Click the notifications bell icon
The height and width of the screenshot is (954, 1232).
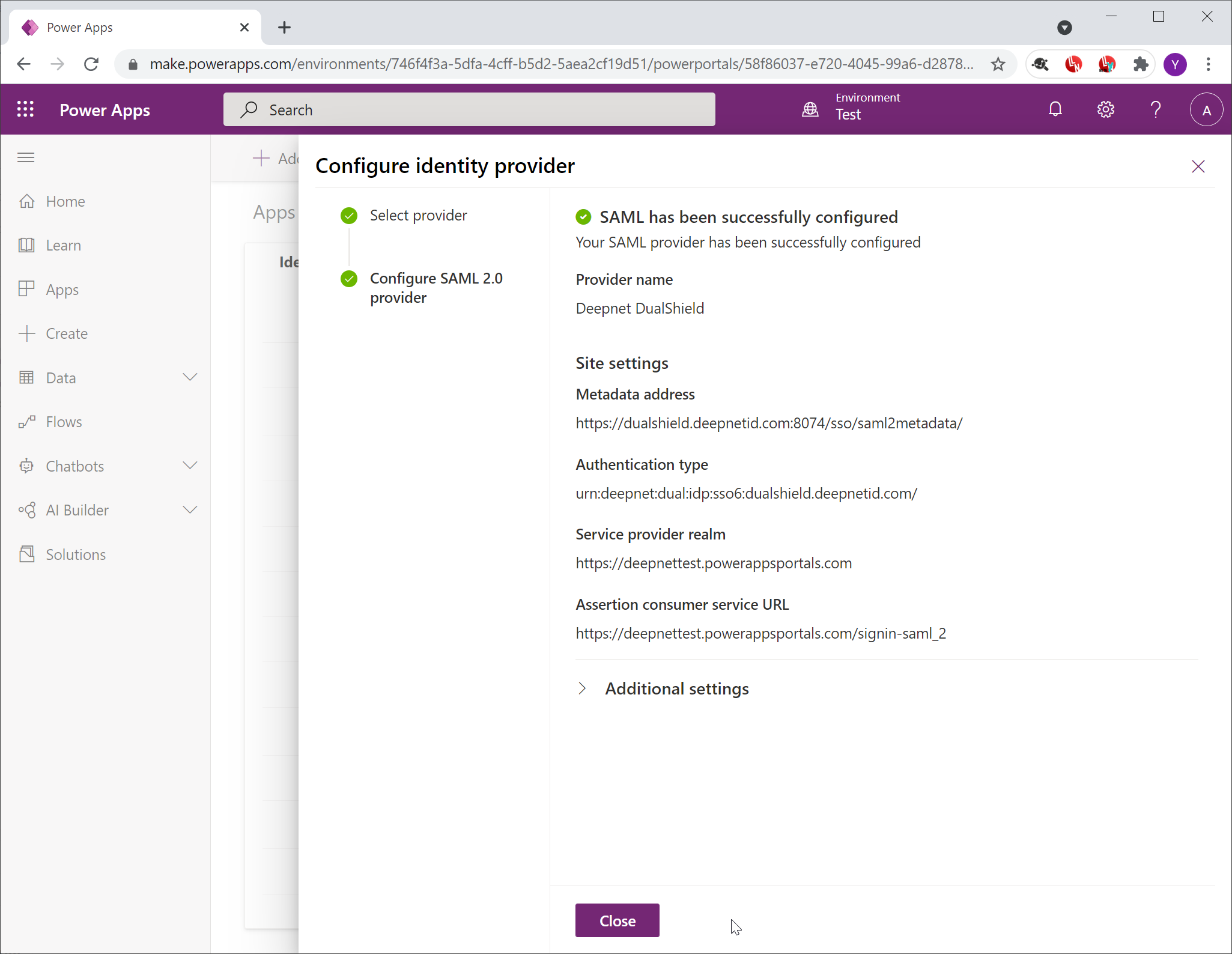pyautogui.click(x=1055, y=109)
